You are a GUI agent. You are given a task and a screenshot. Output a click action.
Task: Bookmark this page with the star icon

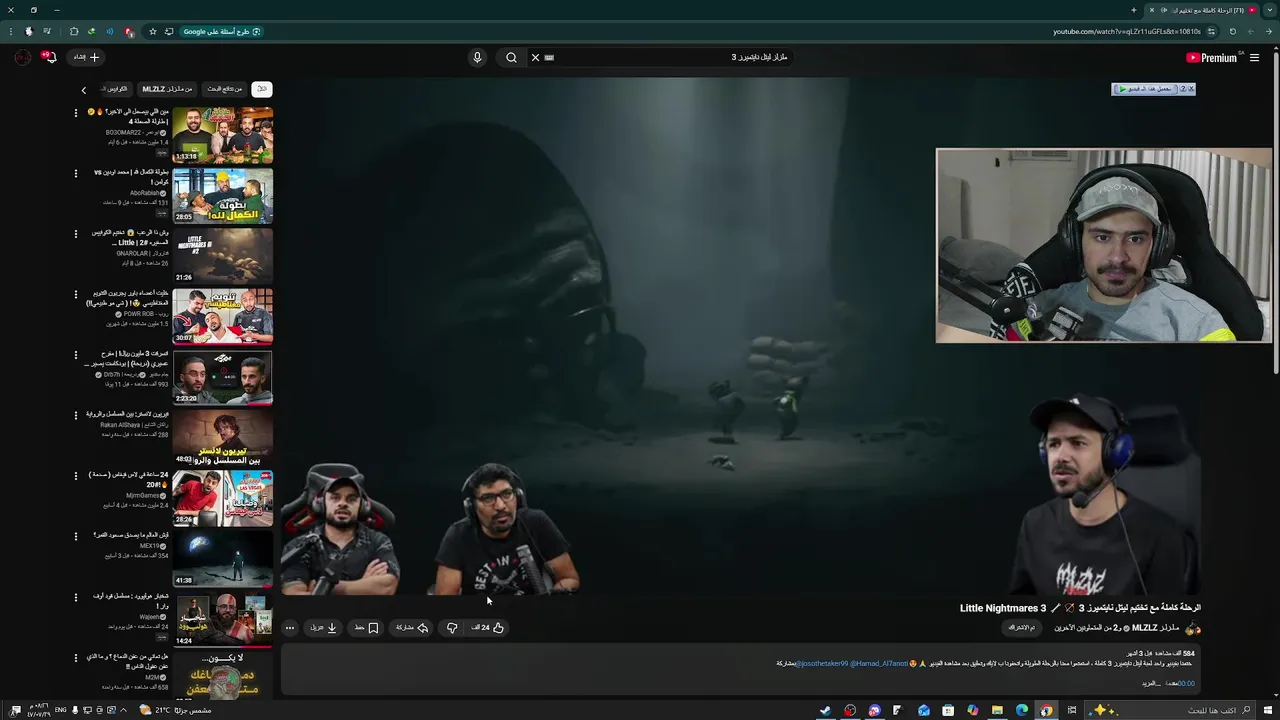pos(152,31)
